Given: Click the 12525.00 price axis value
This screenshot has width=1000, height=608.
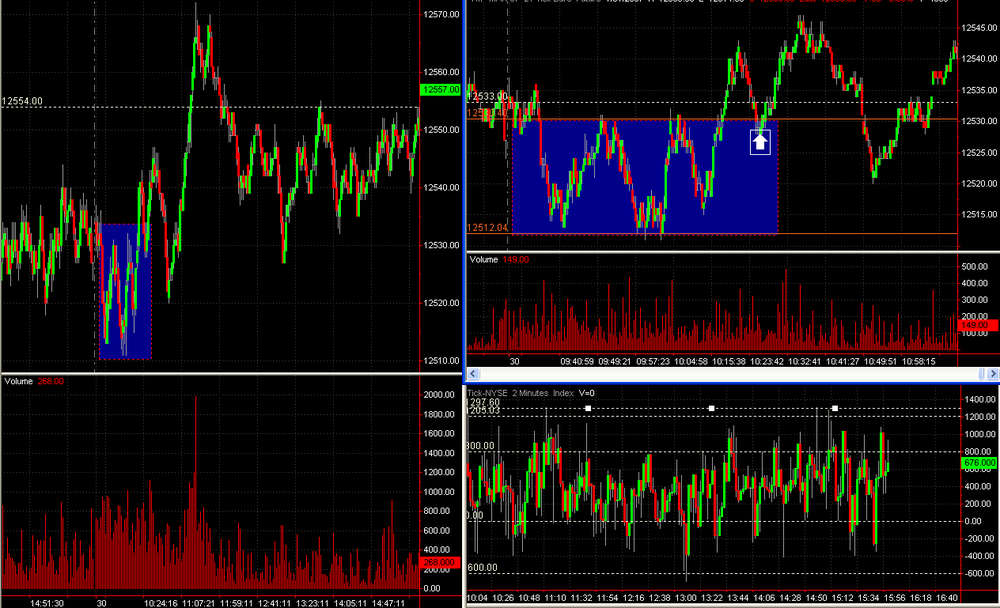Looking at the screenshot, I should [979, 153].
